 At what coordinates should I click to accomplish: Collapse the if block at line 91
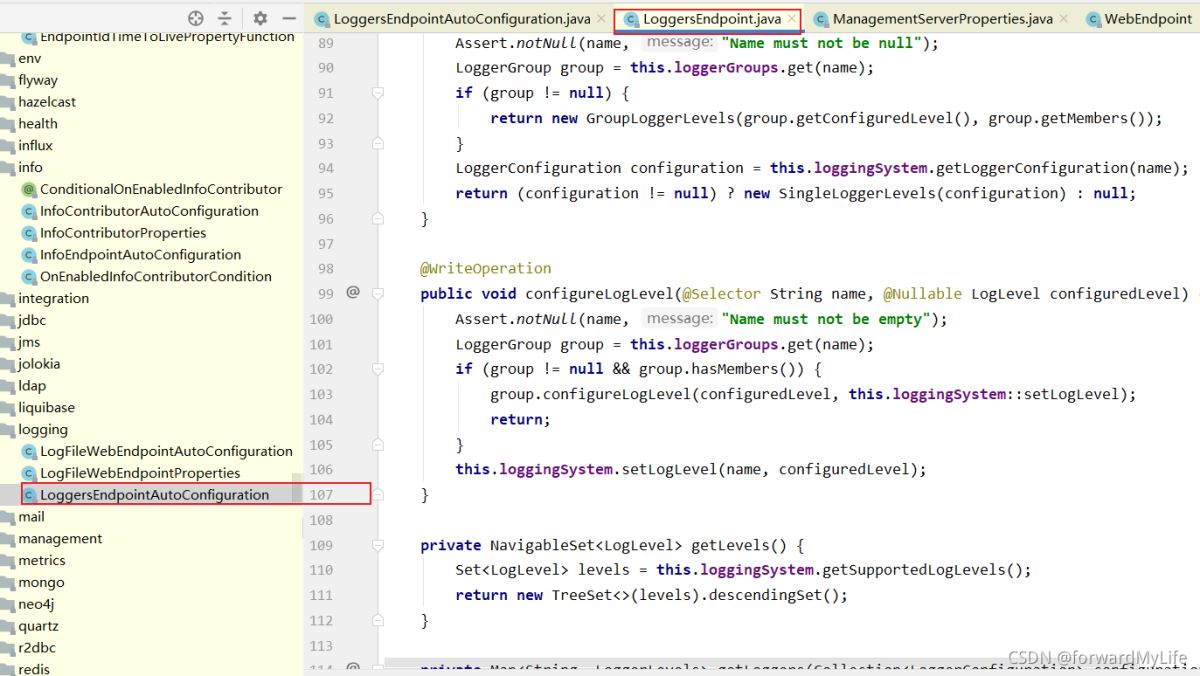(378, 92)
